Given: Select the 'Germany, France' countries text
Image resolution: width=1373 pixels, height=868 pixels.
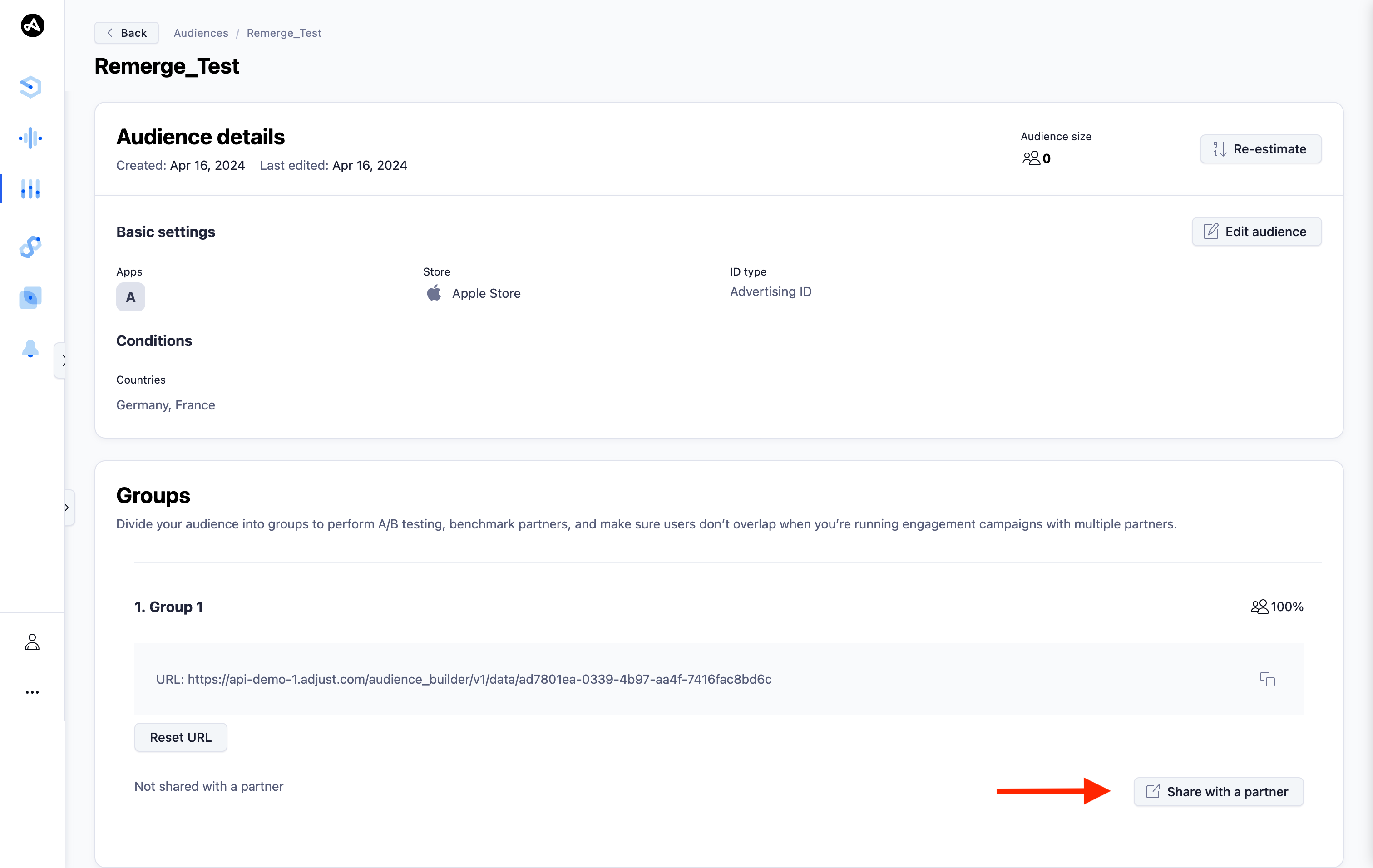Looking at the screenshot, I should pos(165,404).
